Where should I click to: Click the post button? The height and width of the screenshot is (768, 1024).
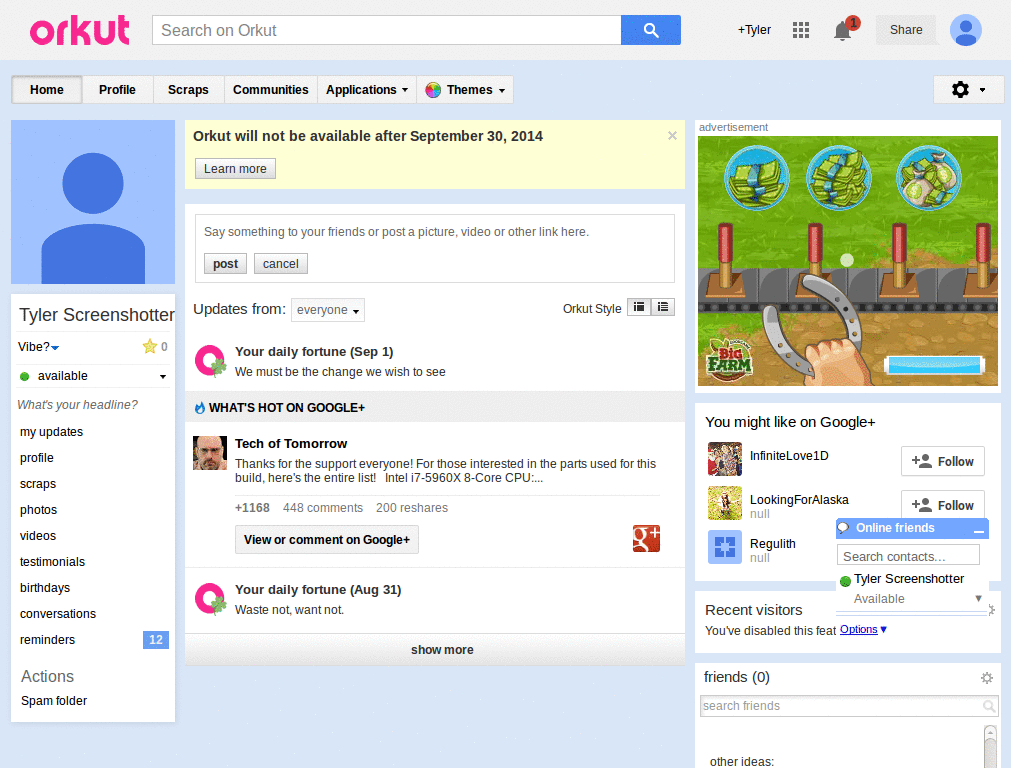pyautogui.click(x=225, y=264)
